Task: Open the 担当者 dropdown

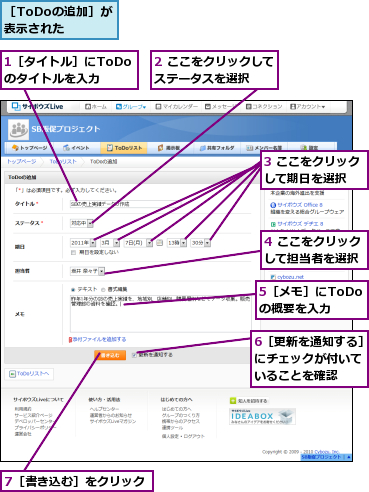Action: point(87,271)
